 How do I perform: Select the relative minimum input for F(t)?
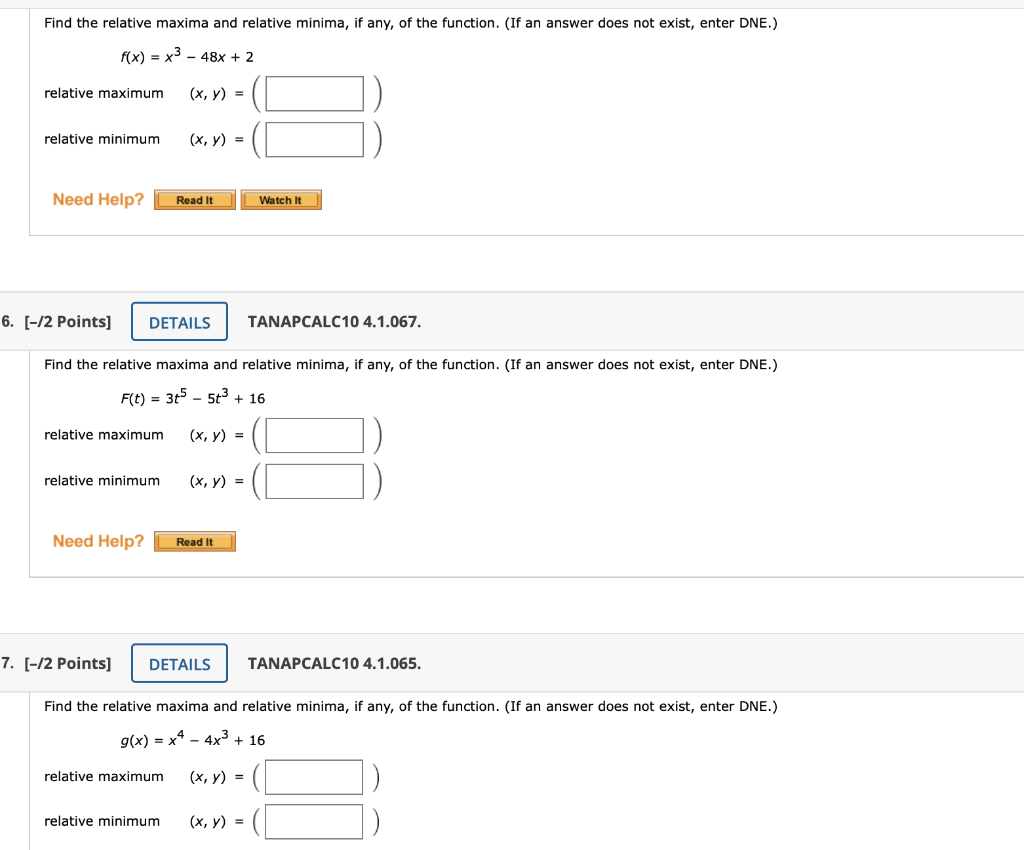pos(313,481)
